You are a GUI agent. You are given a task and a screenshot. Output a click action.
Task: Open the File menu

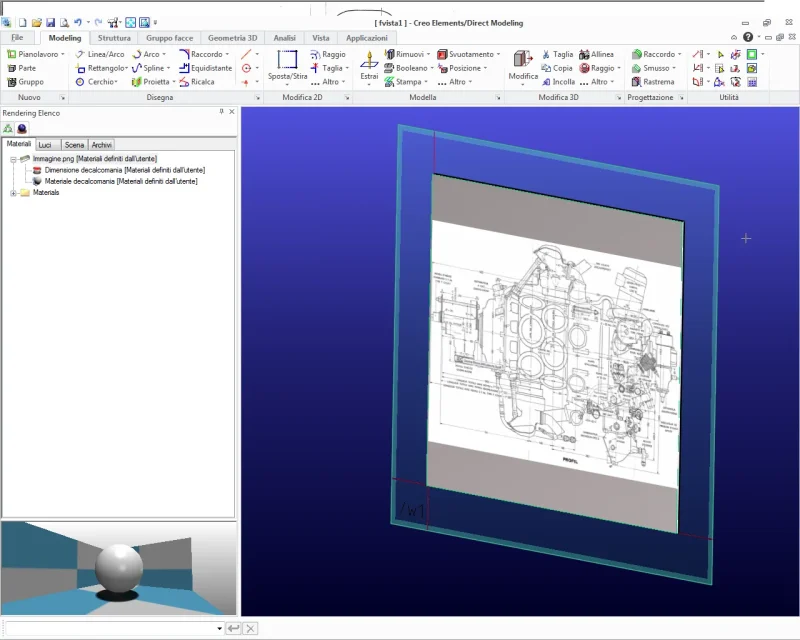[x=17, y=37]
